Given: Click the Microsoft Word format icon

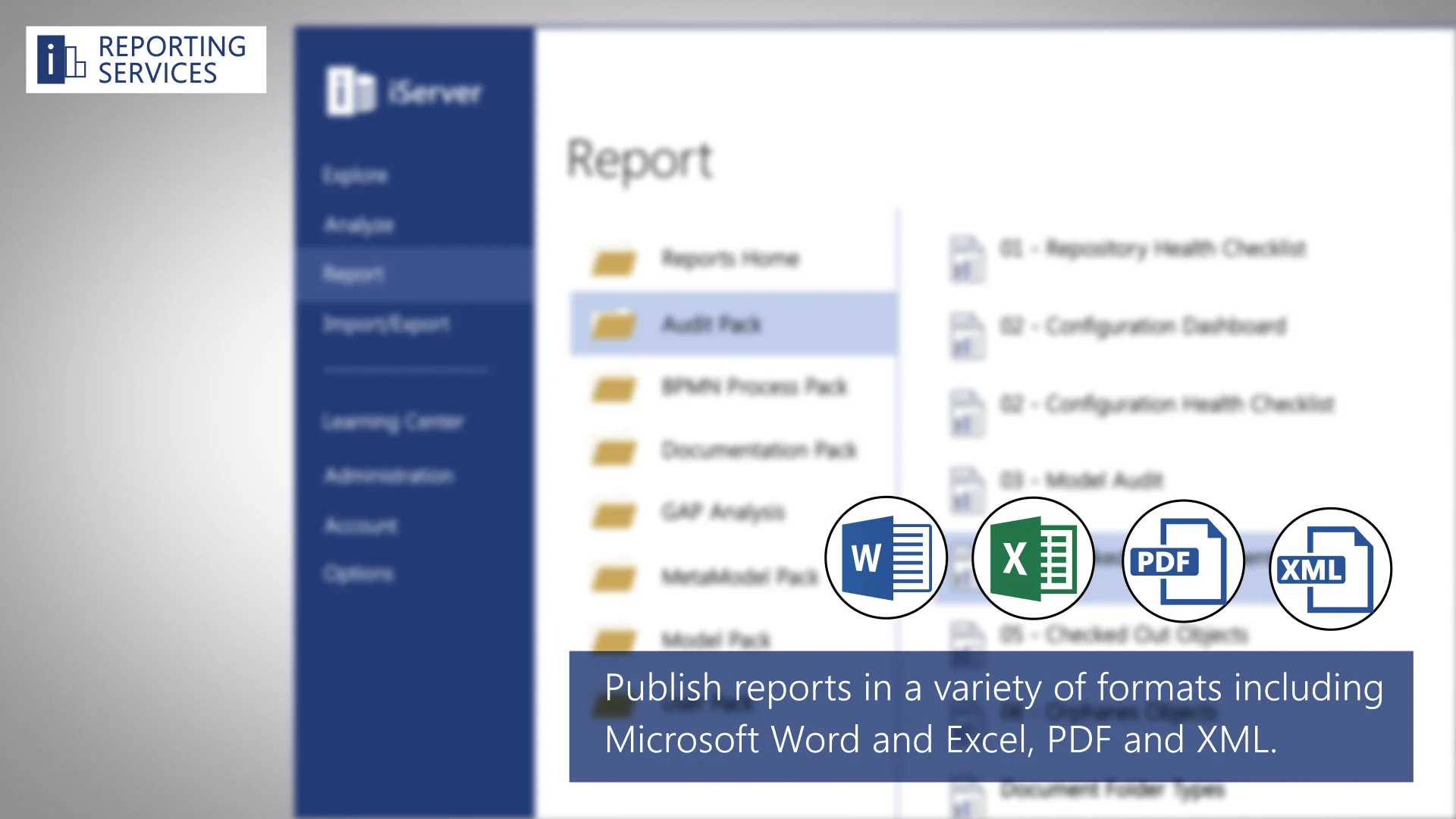Looking at the screenshot, I should 886,558.
